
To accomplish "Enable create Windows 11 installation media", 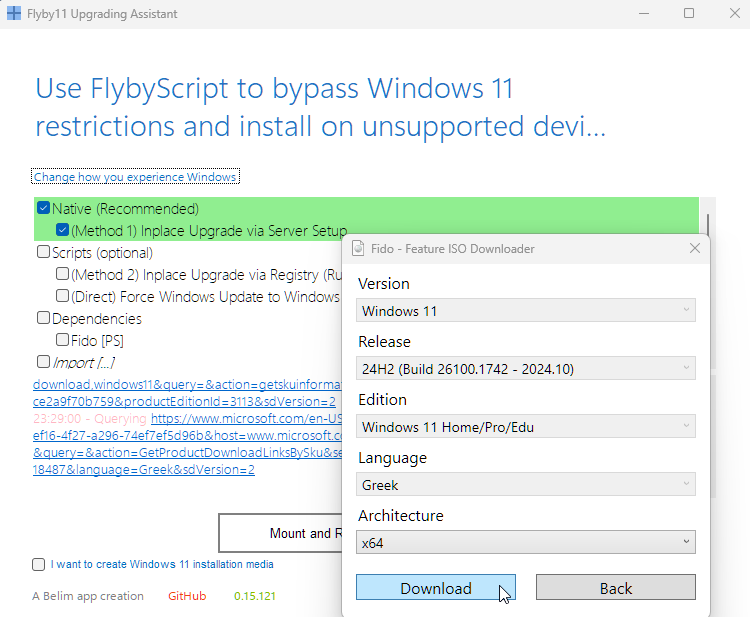I will [x=39, y=565].
